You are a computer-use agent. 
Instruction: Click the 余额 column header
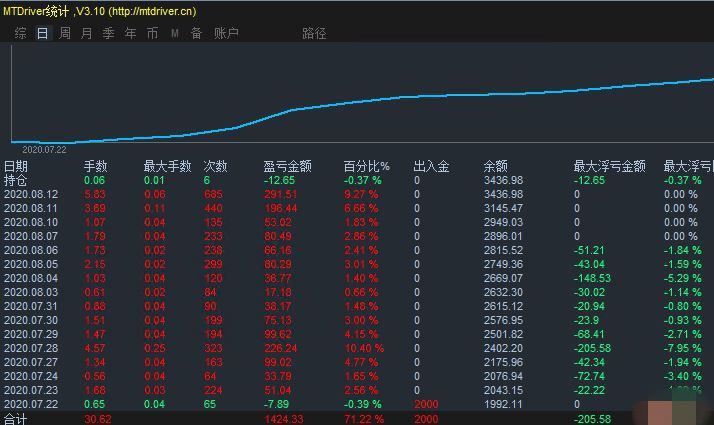(x=495, y=166)
